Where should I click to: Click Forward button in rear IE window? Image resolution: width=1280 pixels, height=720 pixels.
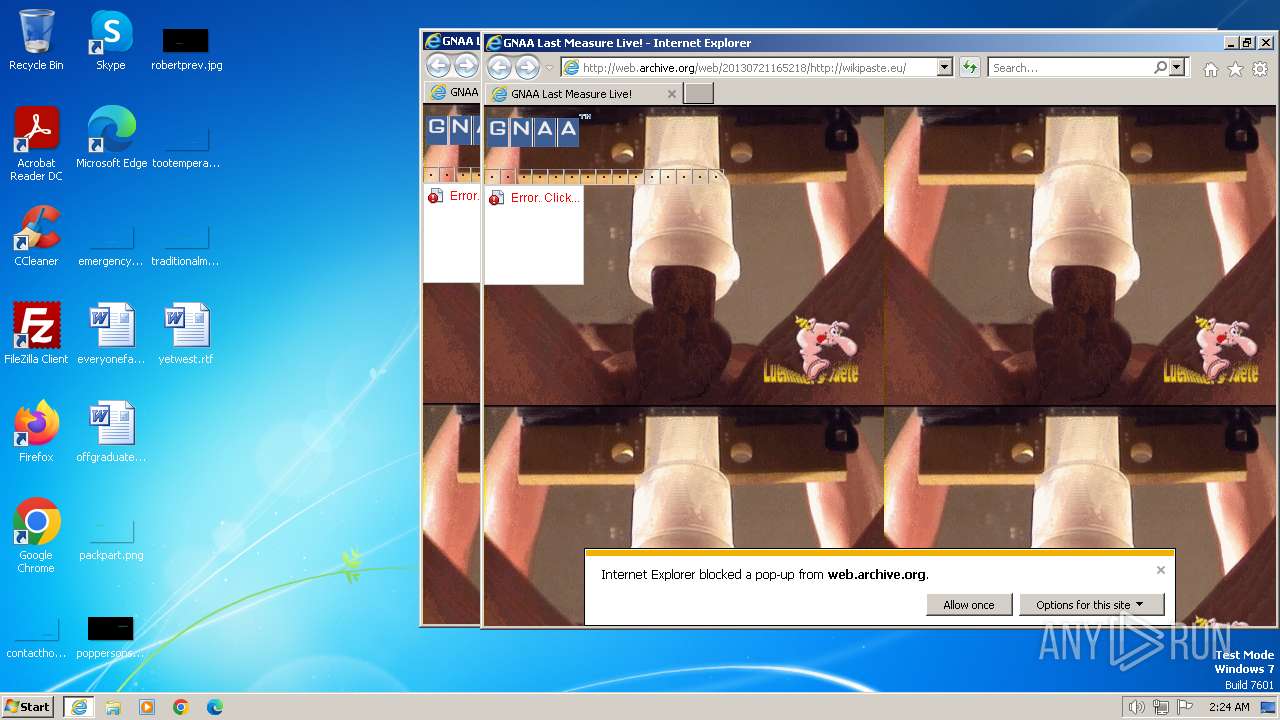[466, 67]
